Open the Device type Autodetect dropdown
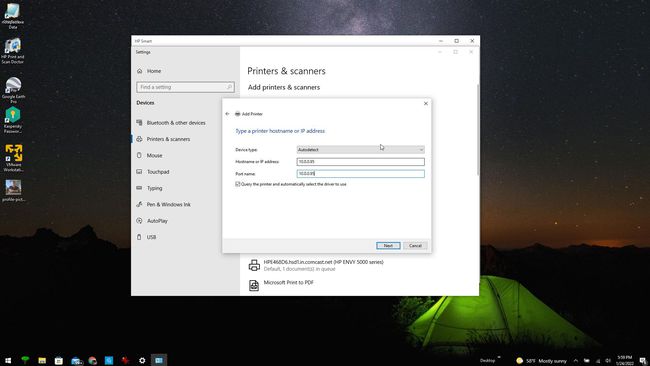This screenshot has height=366, width=650. (360, 150)
